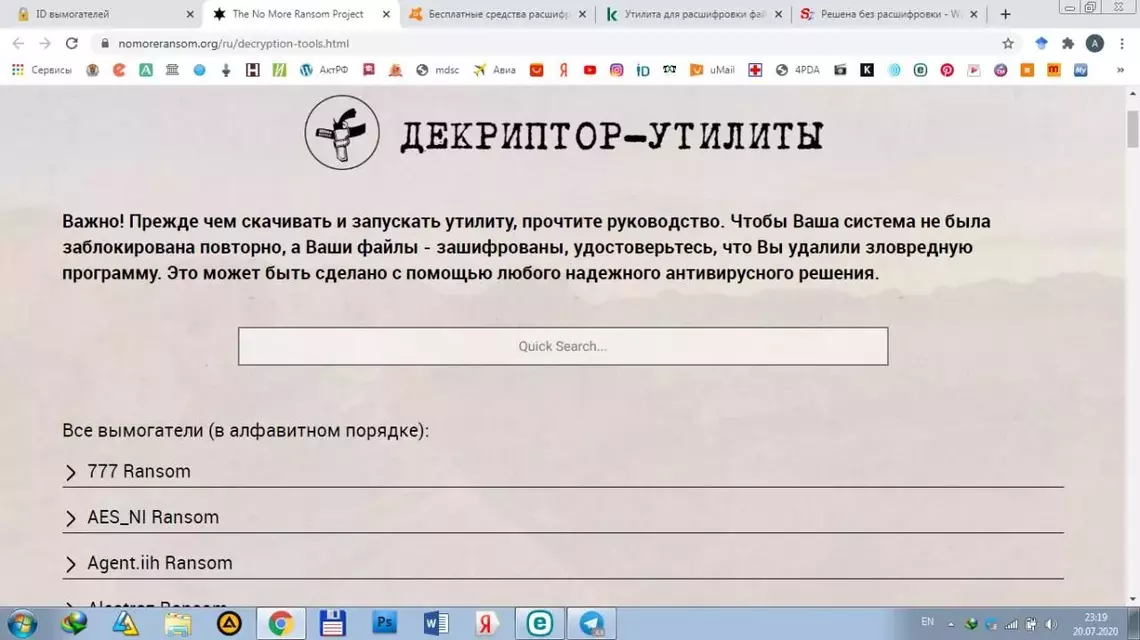The width and height of the screenshot is (1140, 640).
Task: Click the page vertical scrollbar thumb
Action: (x=1132, y=129)
